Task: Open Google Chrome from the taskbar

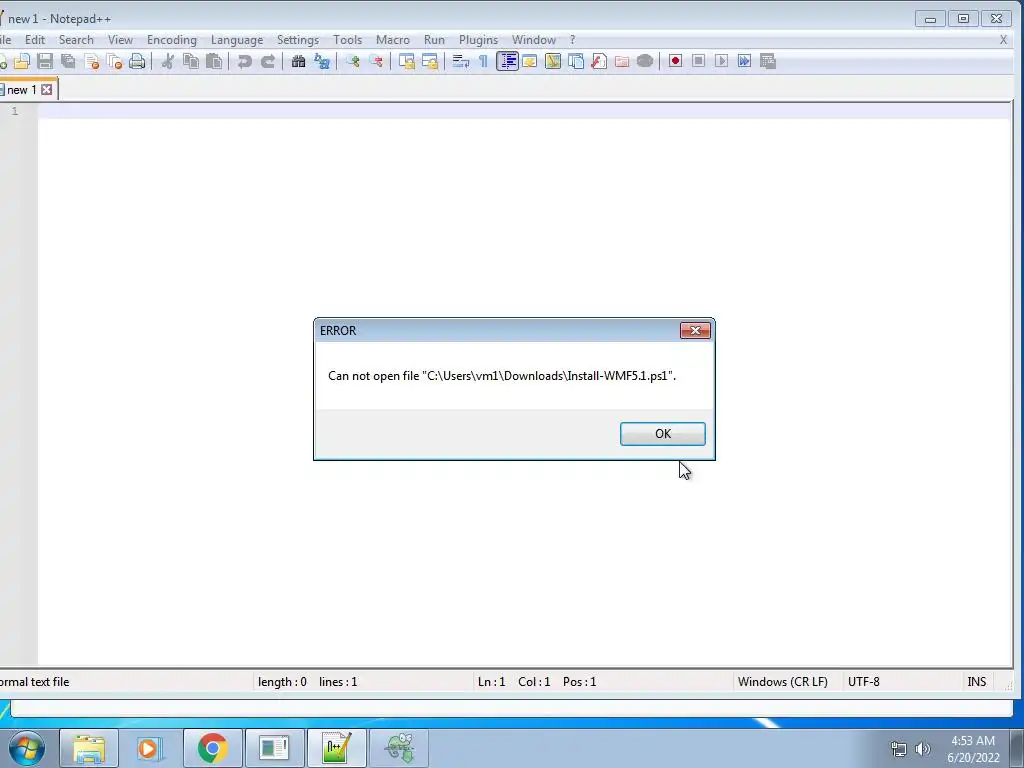Action: point(212,748)
